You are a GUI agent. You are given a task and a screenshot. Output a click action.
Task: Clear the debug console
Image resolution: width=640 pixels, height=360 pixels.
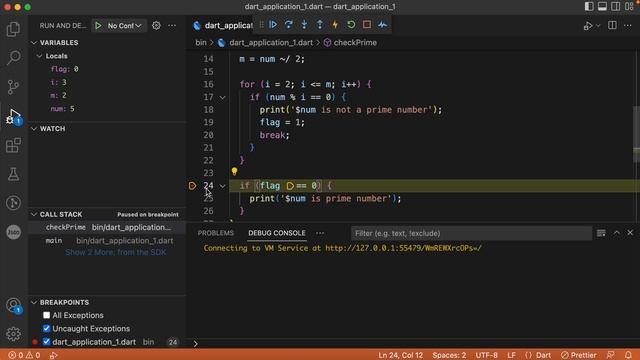(x=601, y=233)
